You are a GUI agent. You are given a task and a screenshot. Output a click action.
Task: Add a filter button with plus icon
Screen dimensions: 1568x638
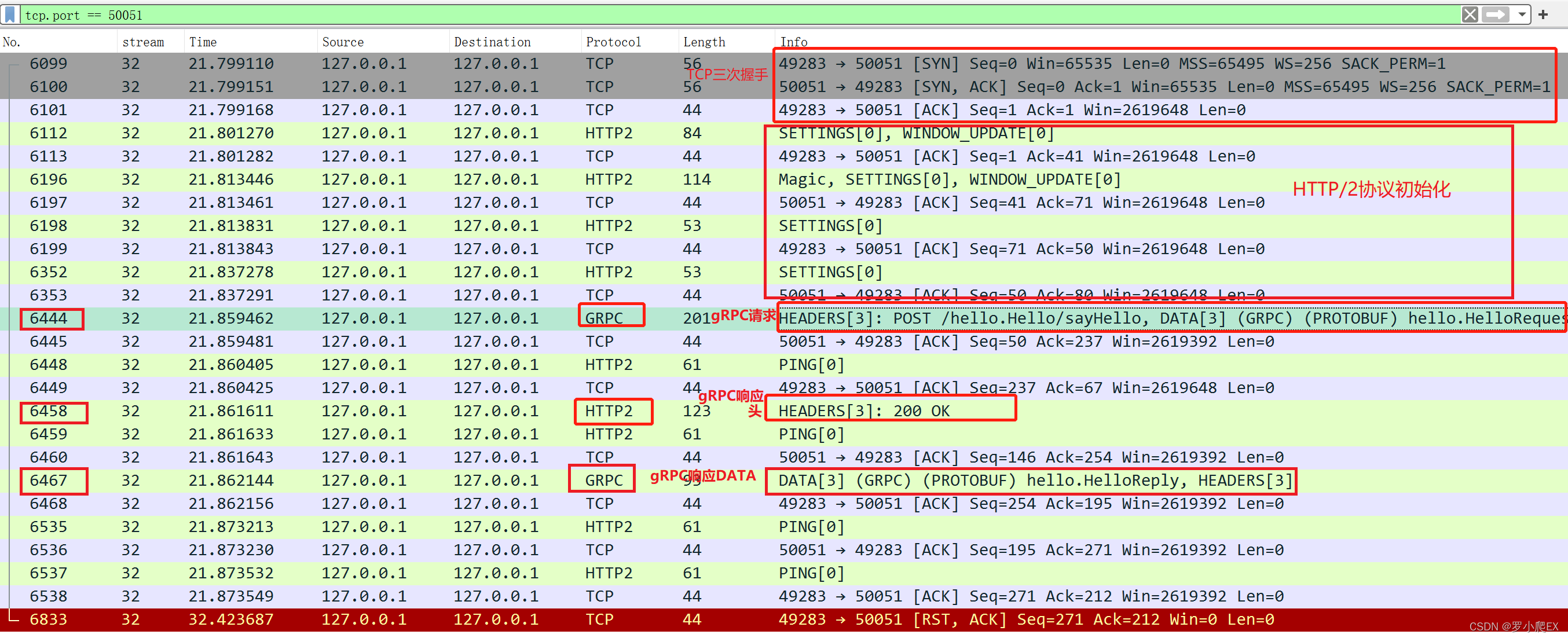click(x=1543, y=14)
